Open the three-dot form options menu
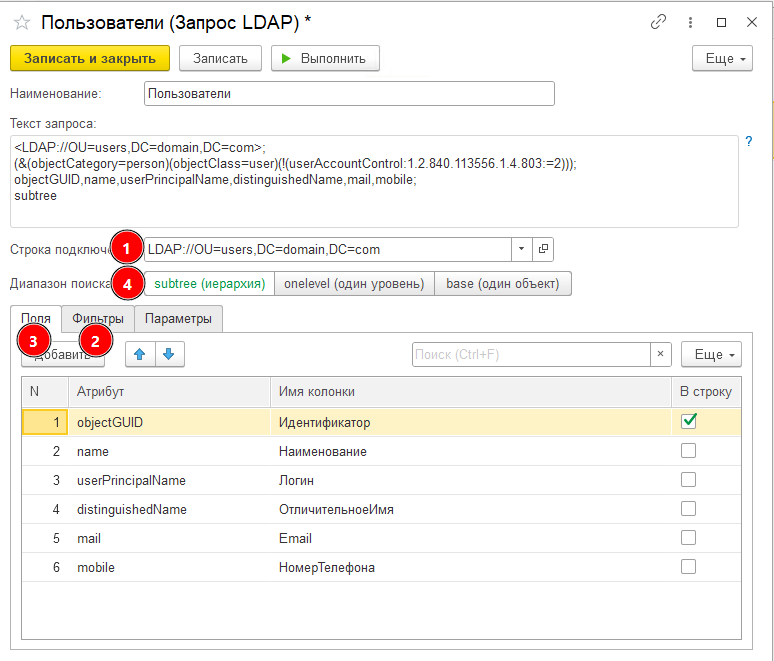This screenshot has width=774, height=661. 690,22
